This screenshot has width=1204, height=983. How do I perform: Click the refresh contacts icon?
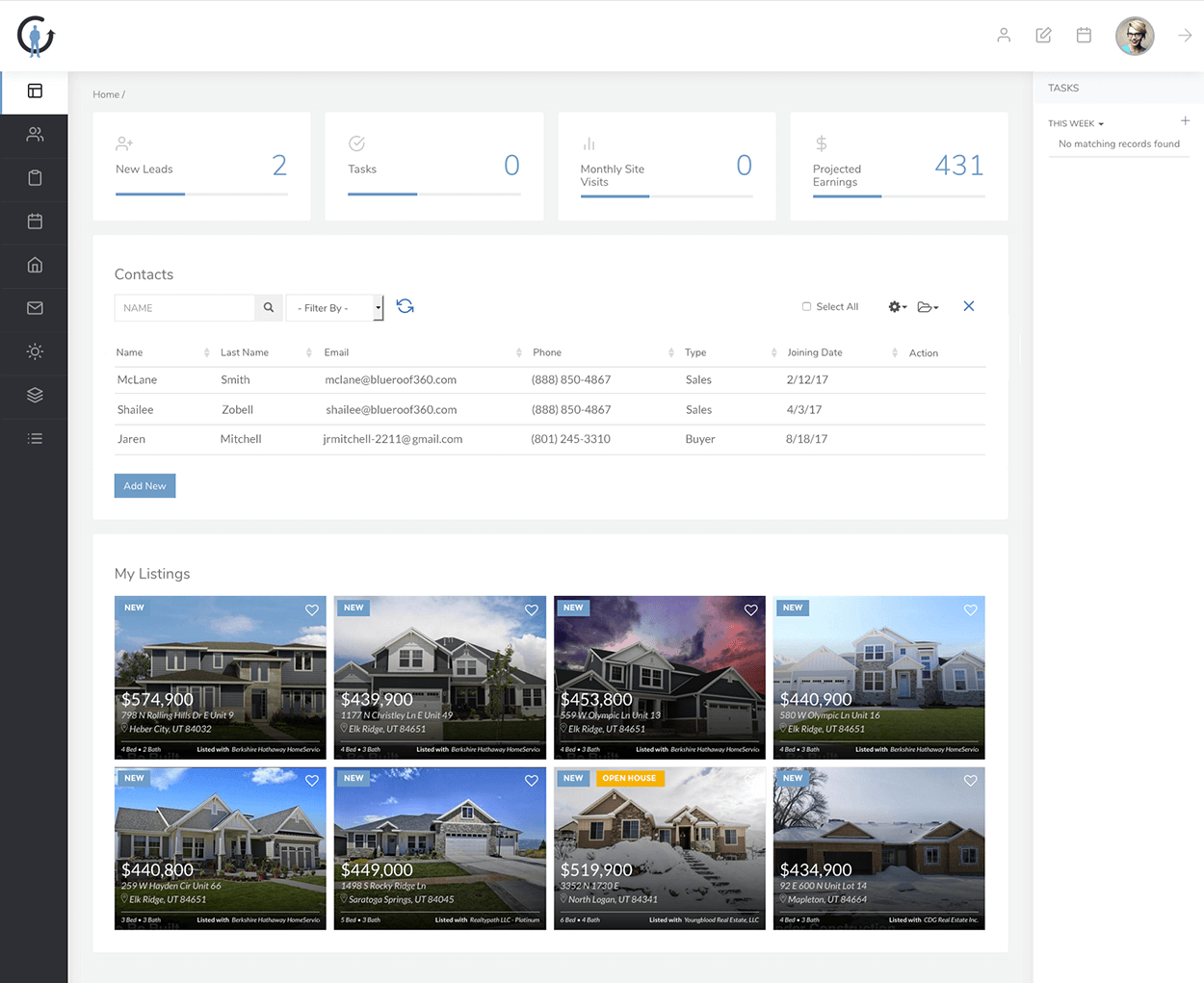(406, 306)
